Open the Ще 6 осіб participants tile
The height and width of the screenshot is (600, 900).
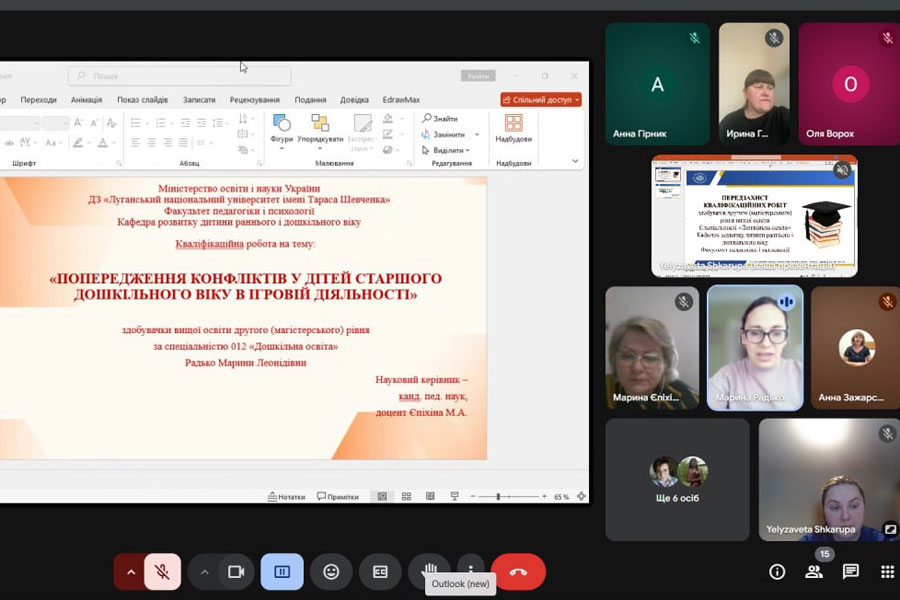677,480
